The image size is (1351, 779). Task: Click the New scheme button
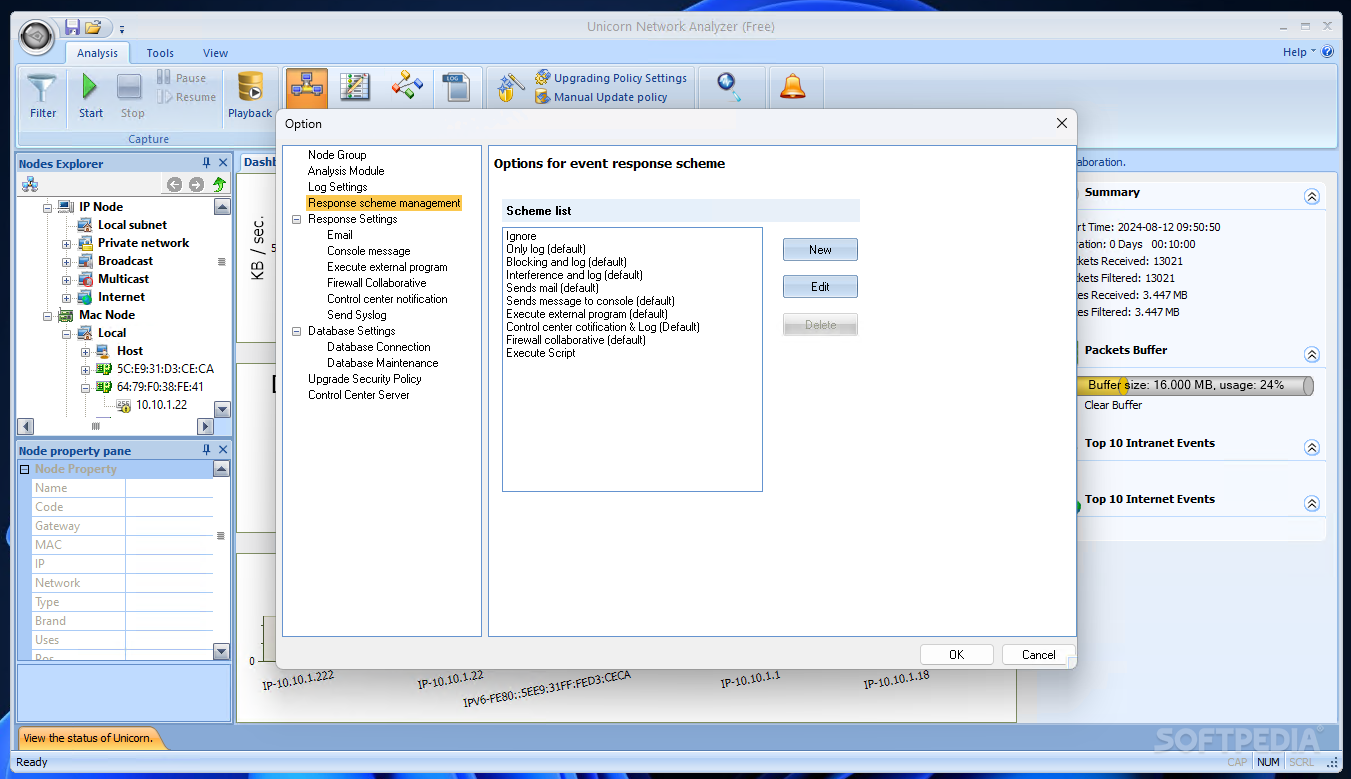coord(820,250)
